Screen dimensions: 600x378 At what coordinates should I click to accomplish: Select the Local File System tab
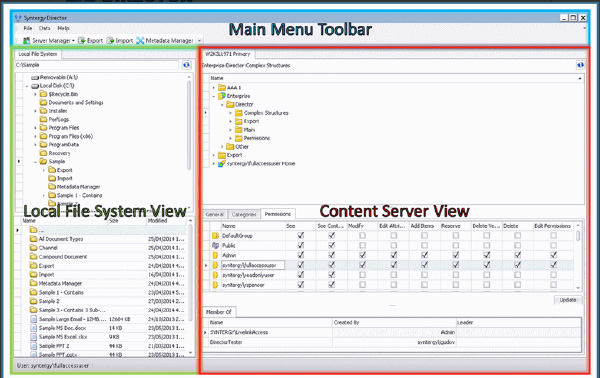point(38,54)
